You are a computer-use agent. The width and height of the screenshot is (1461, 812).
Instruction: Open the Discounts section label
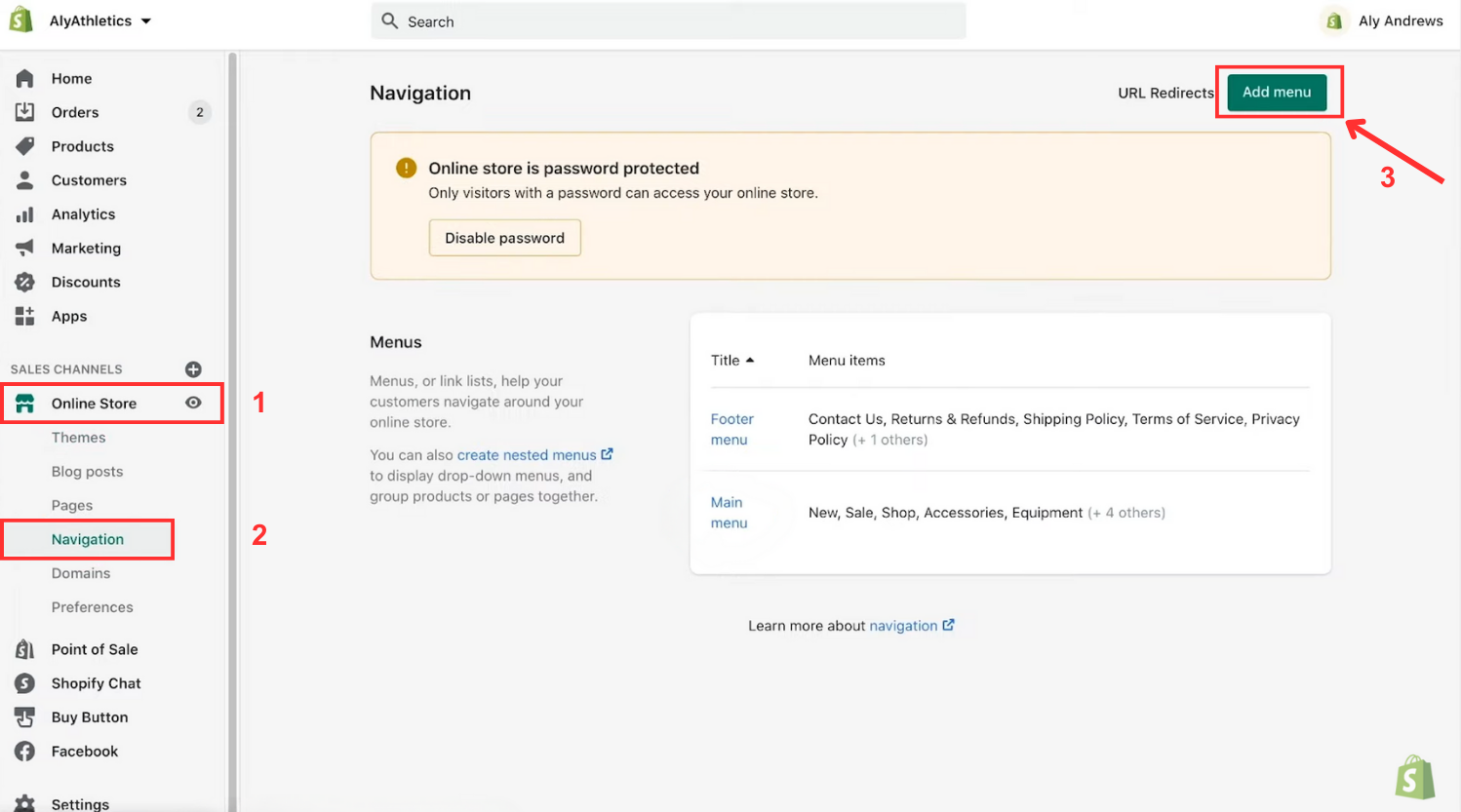(x=86, y=282)
